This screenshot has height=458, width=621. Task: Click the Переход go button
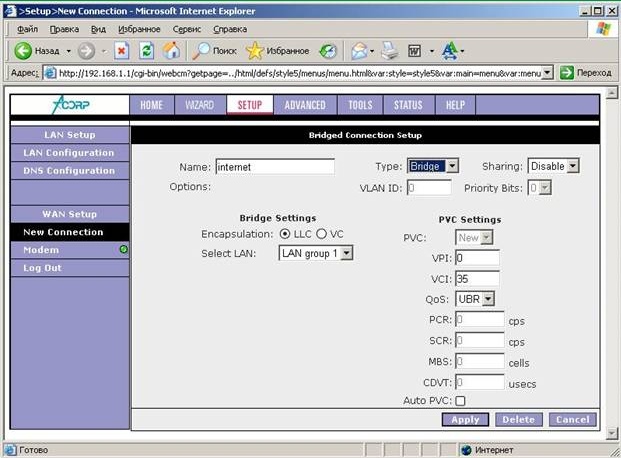coord(586,73)
